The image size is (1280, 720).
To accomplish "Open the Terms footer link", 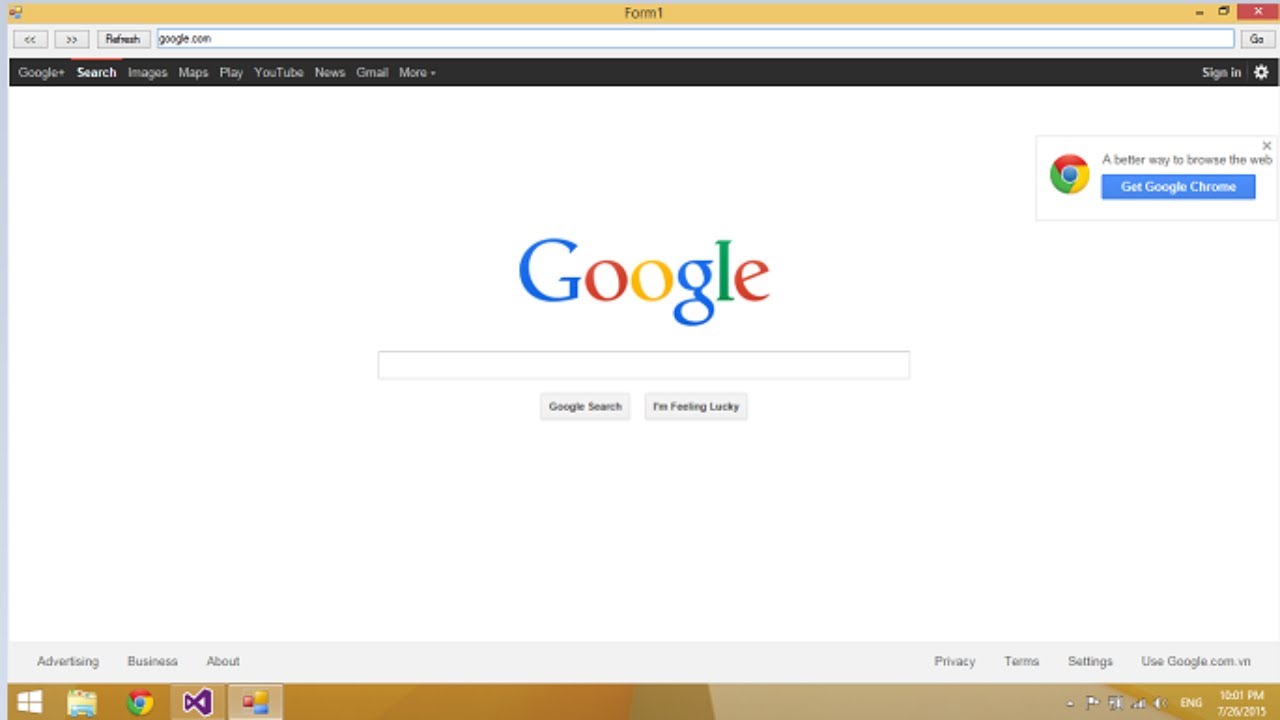I will pos(1021,661).
